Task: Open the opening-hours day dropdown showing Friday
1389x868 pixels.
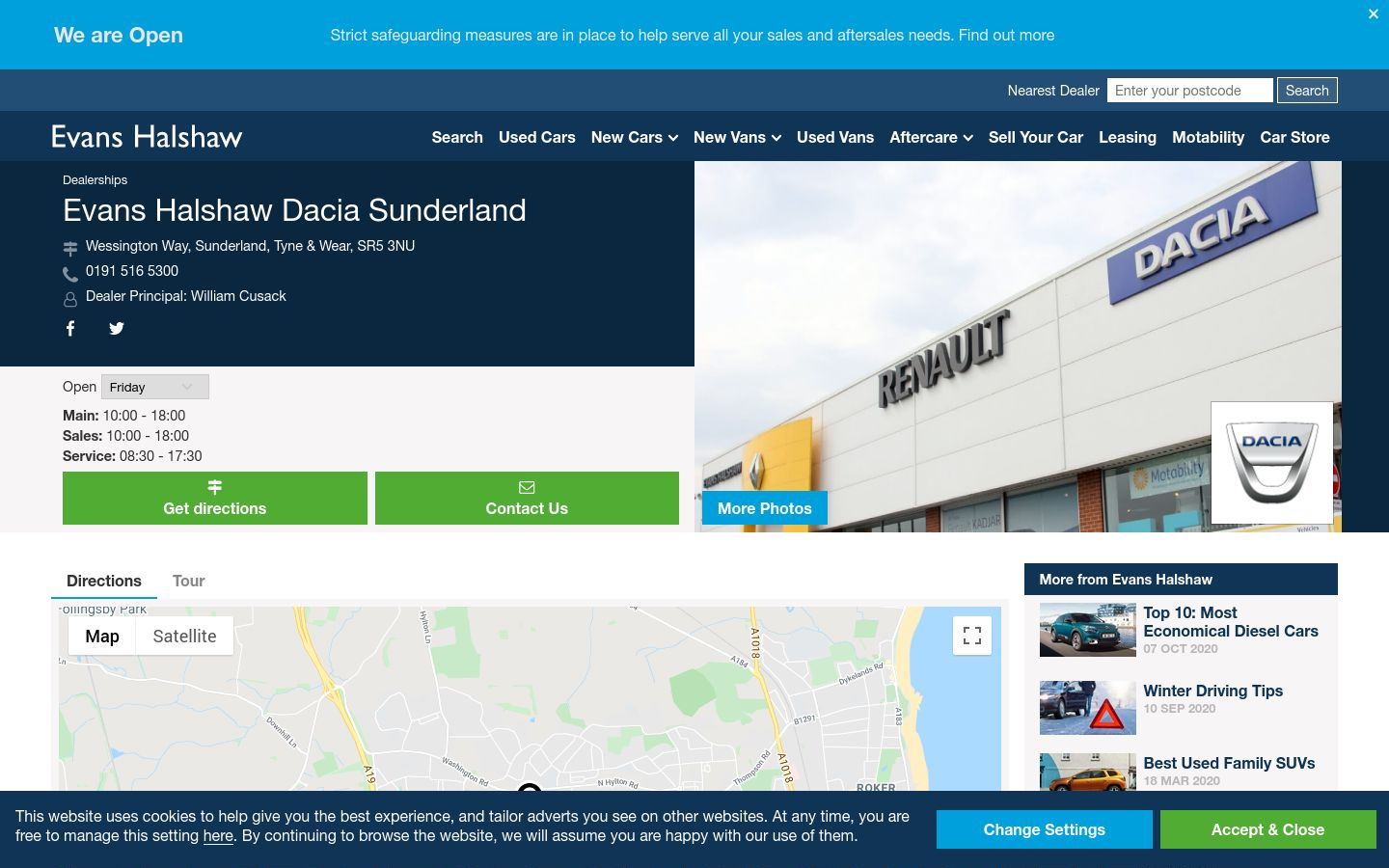Action: [155, 387]
